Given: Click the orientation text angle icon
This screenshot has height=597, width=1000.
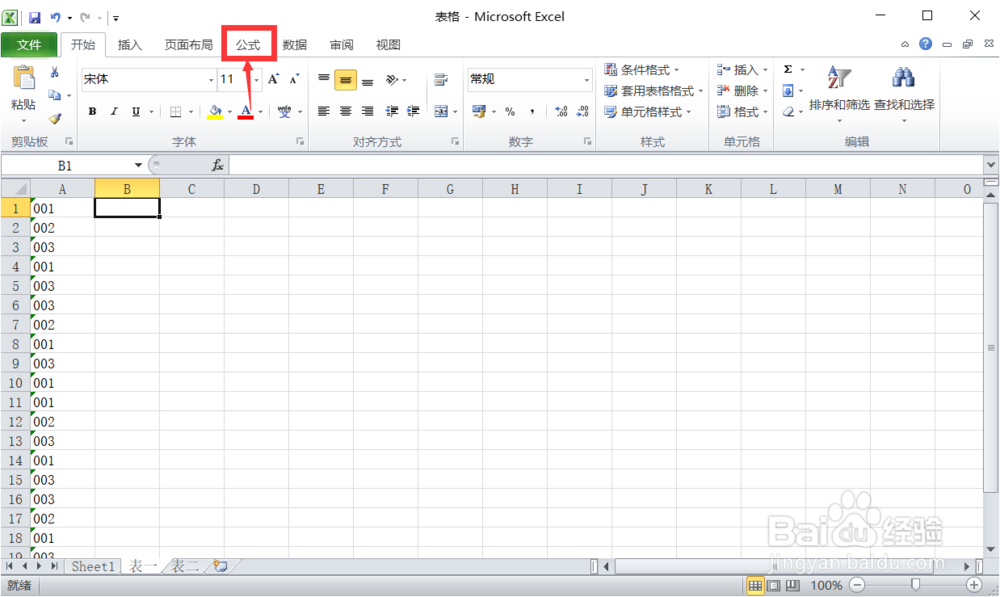Looking at the screenshot, I should 392,80.
